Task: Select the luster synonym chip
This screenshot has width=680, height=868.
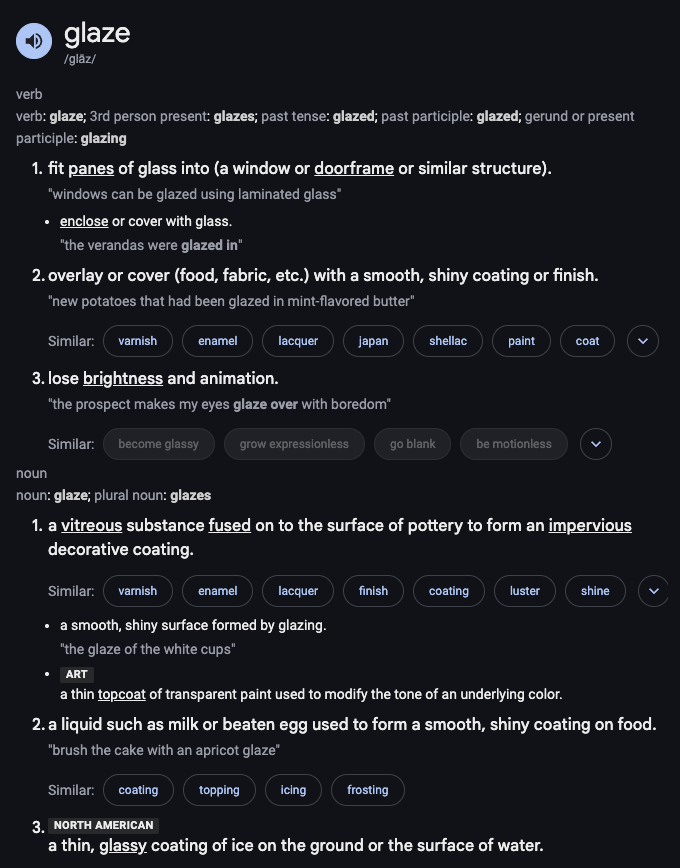Action: coord(525,591)
